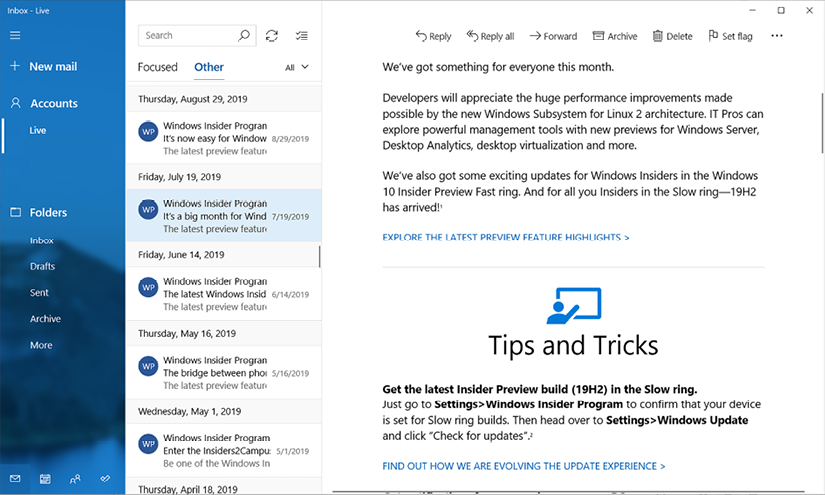Forward the current email

click(553, 36)
